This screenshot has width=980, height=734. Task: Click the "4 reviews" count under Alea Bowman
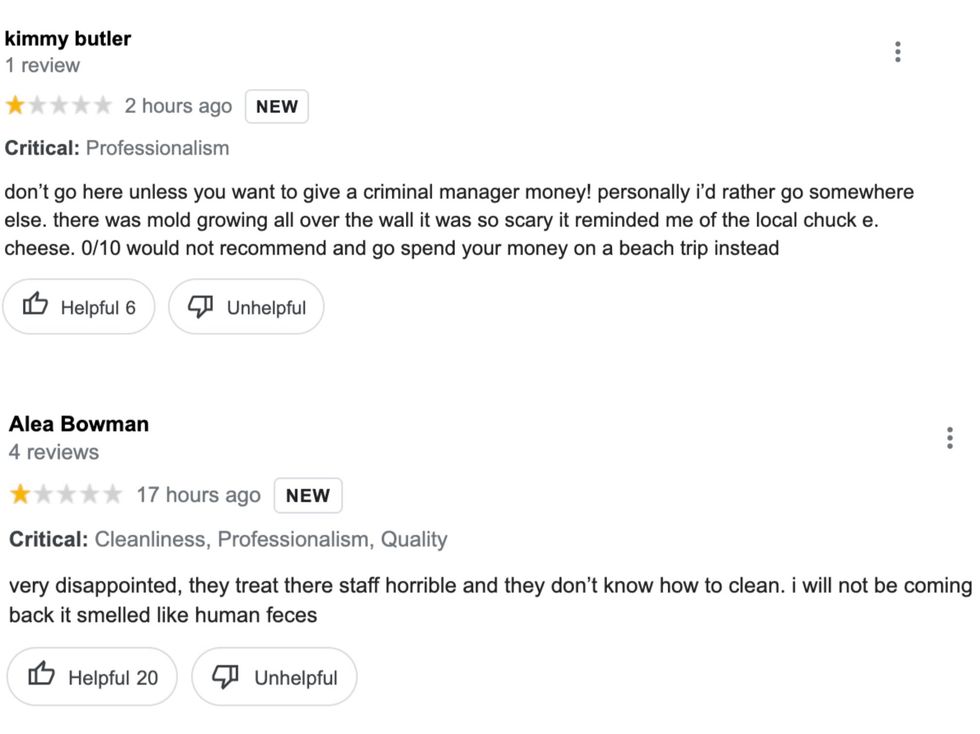point(54,452)
